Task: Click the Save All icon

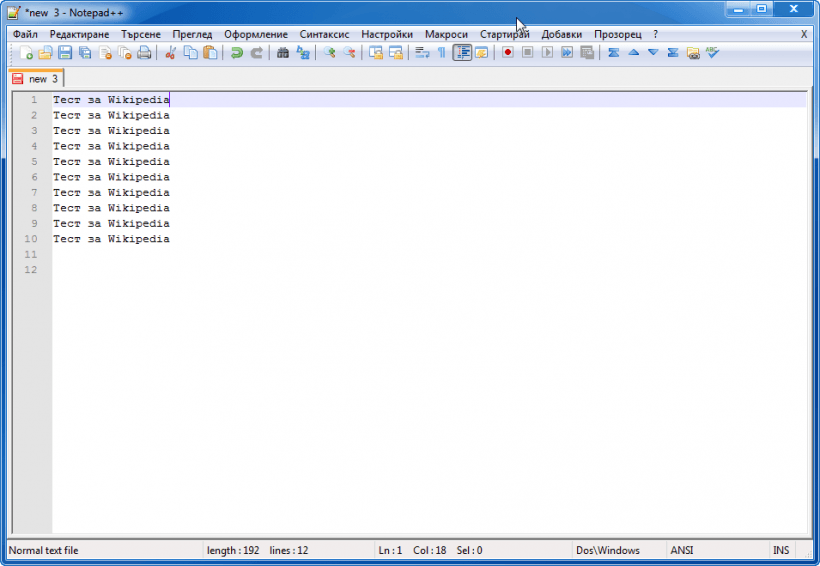Action: [85, 52]
